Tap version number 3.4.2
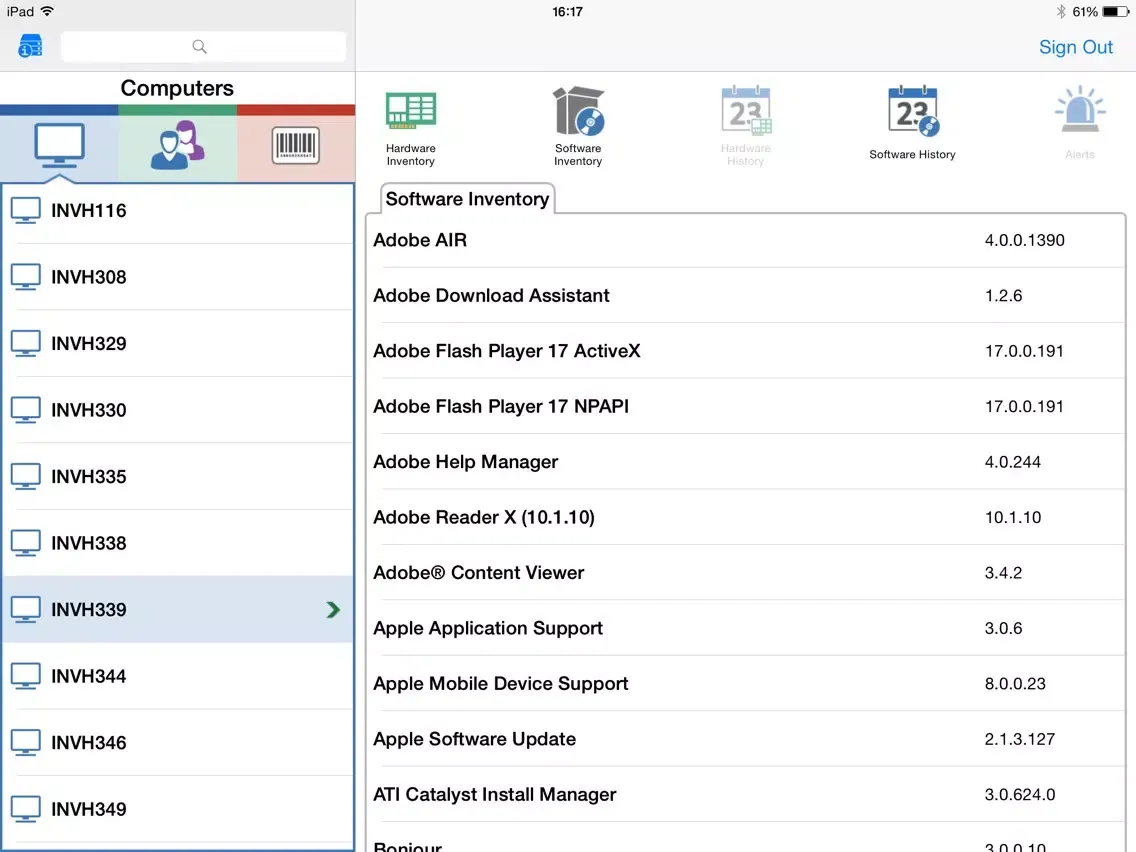Image resolution: width=1136 pixels, height=852 pixels. coord(1003,573)
